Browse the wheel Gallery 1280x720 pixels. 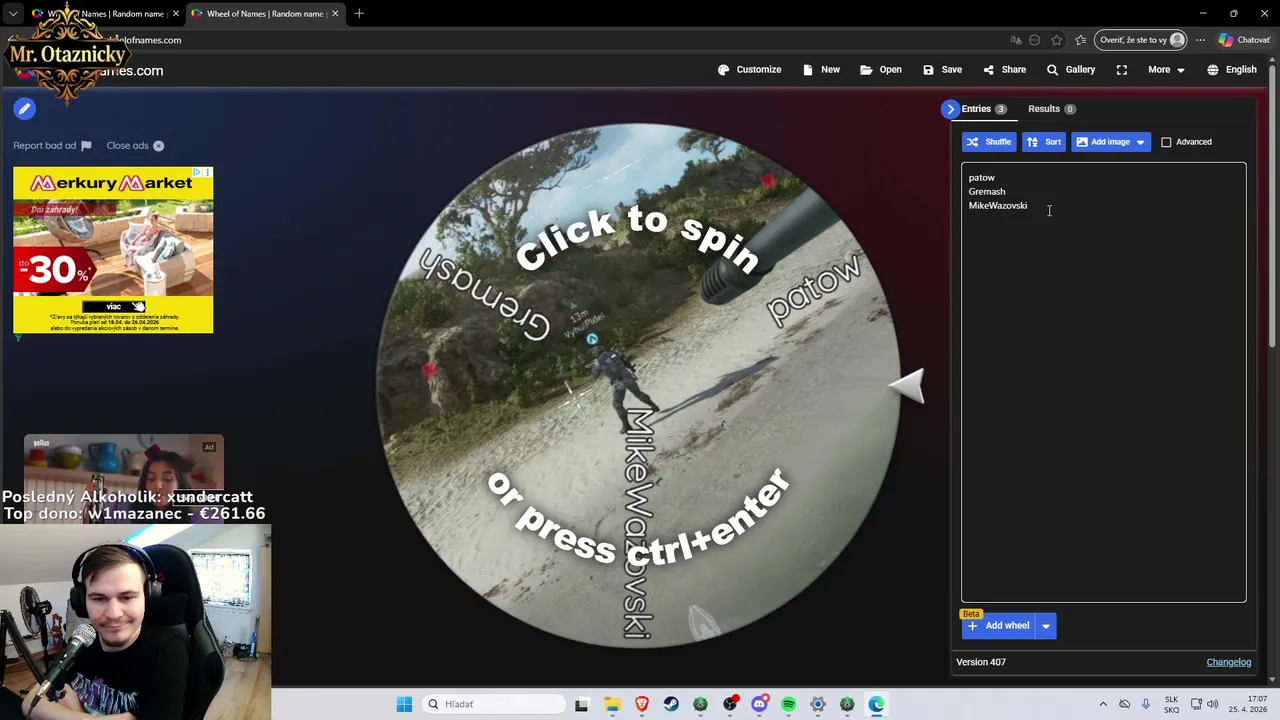click(1070, 70)
